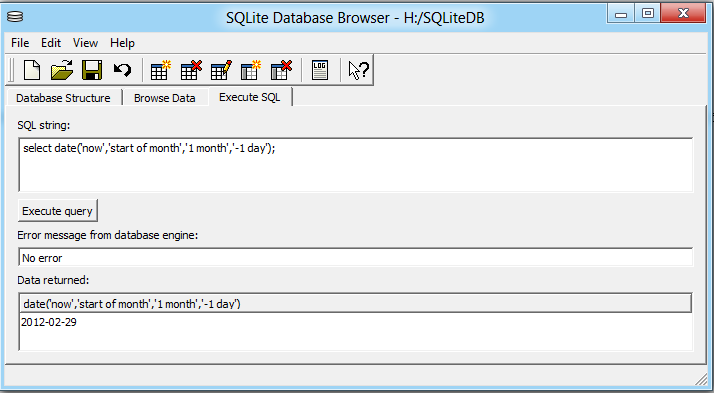Click inside the SQL string text box
This screenshot has height=393, width=715.
point(356,165)
